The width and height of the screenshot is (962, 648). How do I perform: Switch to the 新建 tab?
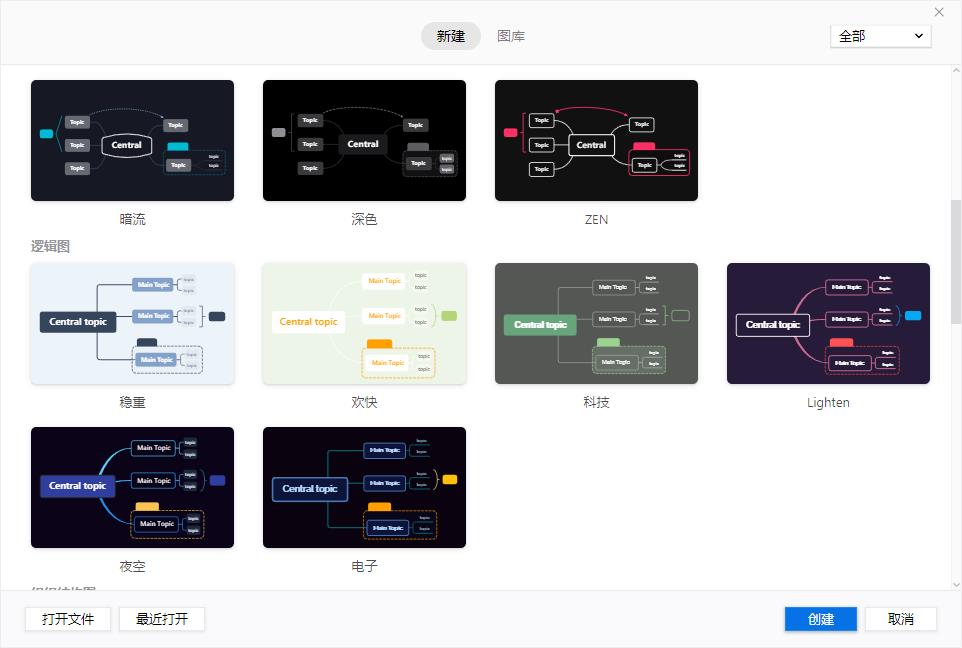(x=451, y=36)
